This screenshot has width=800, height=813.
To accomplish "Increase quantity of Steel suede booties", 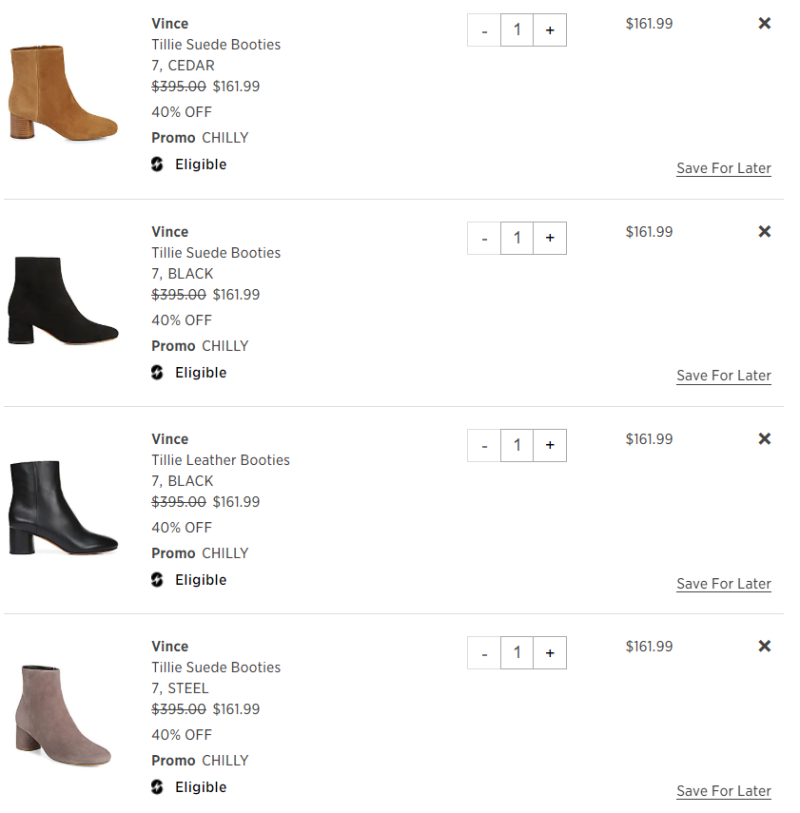I will coord(550,653).
